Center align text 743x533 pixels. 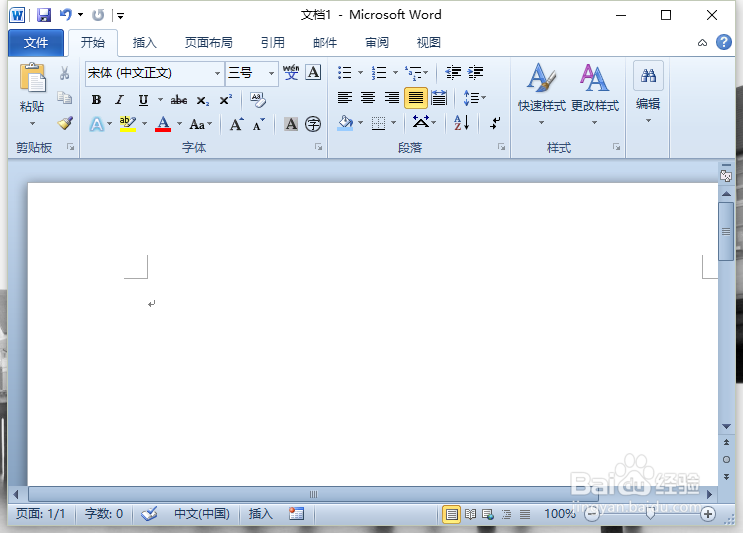click(x=368, y=98)
